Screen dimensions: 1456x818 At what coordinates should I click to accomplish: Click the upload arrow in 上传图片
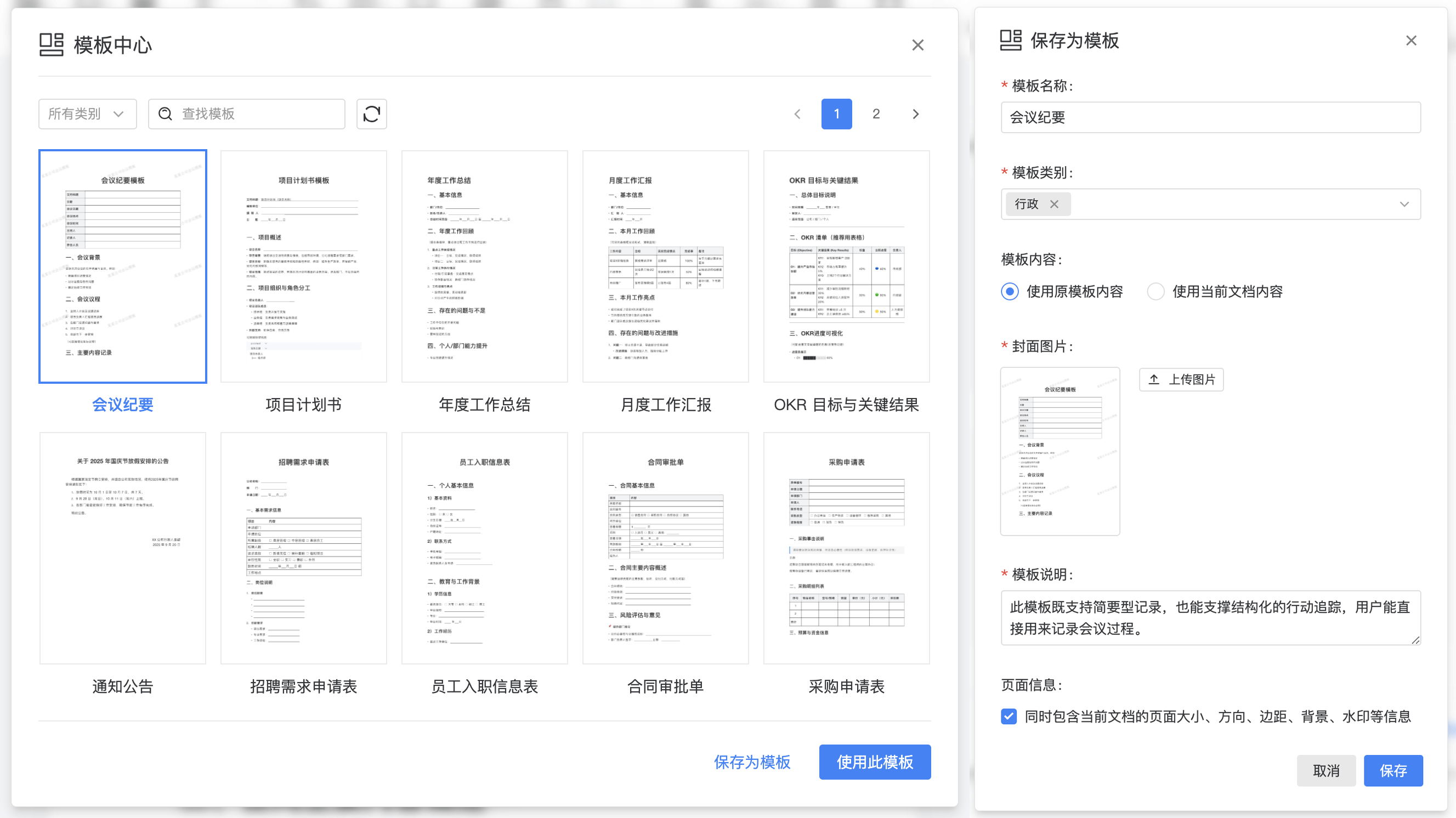pos(1154,379)
